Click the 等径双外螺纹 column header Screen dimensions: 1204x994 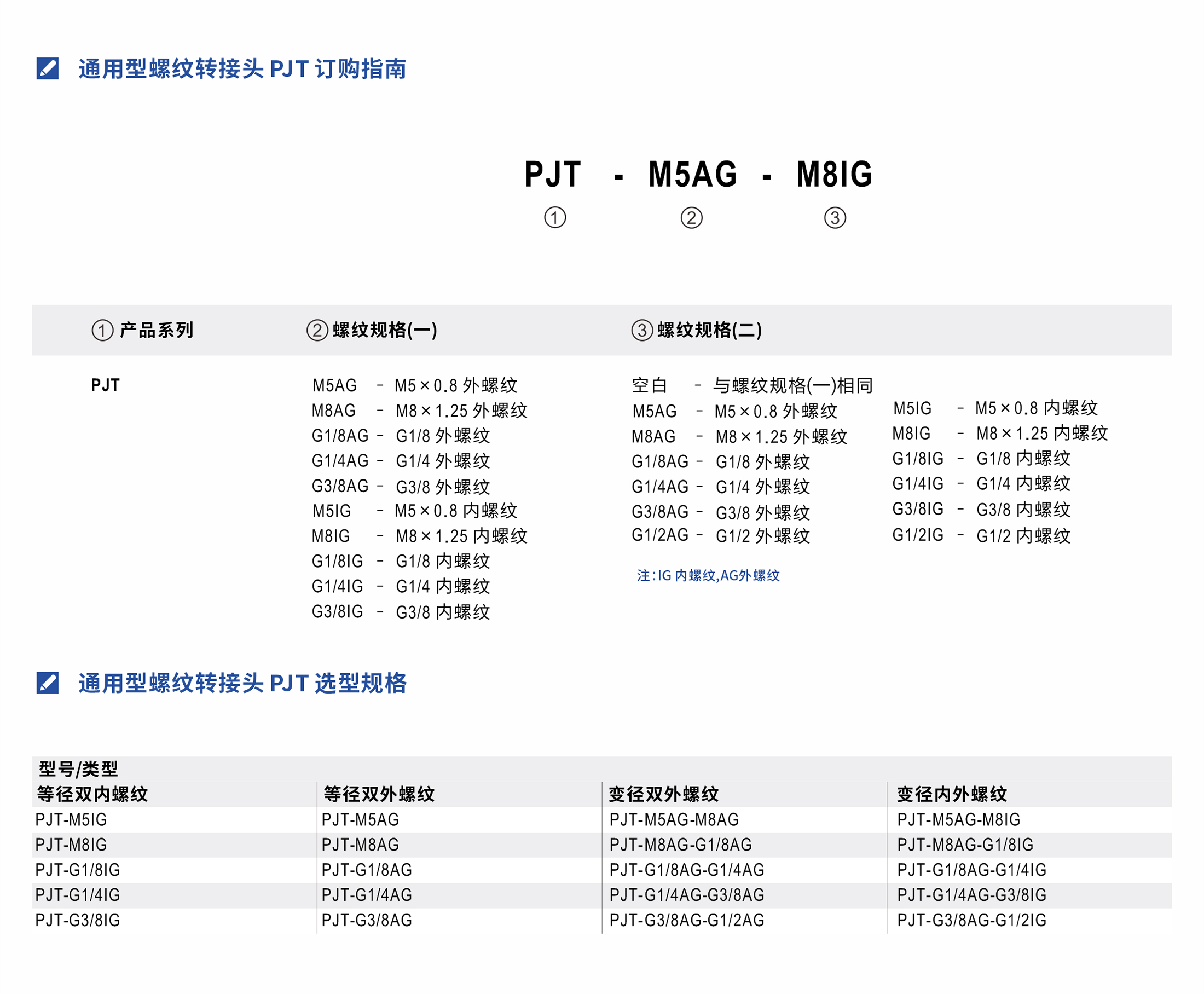379,794
